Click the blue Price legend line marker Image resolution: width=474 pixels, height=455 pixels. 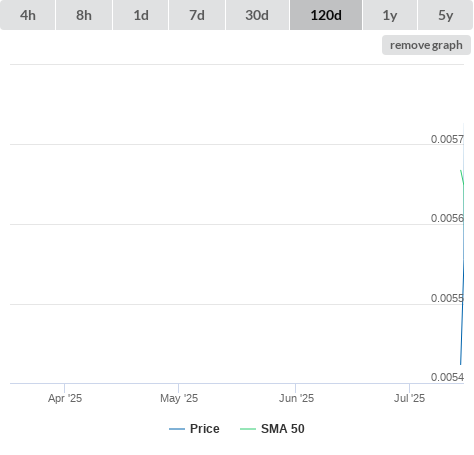177,429
